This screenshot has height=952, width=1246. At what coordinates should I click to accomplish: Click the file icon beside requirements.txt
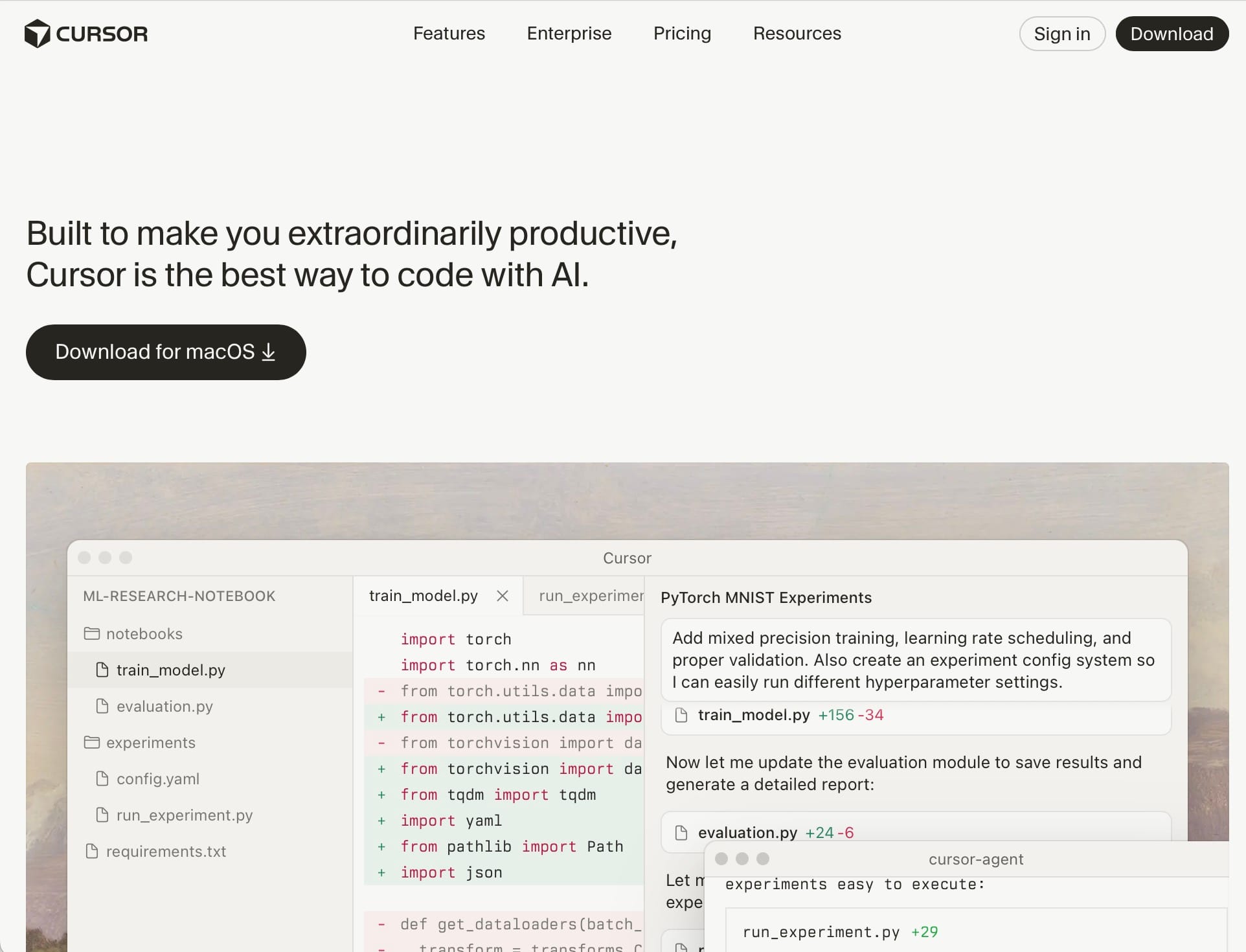coord(92,851)
